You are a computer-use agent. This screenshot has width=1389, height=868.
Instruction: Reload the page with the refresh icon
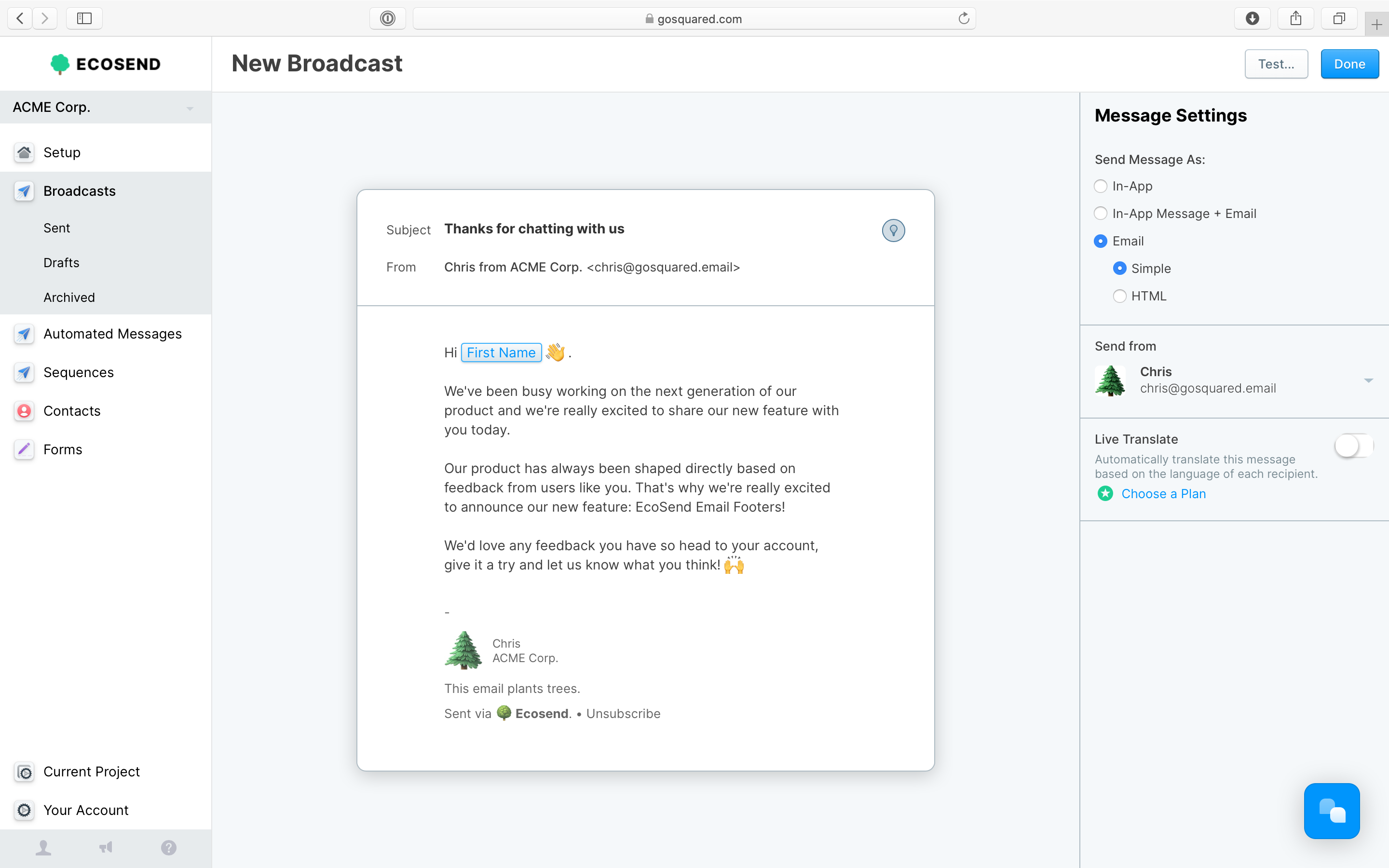click(x=964, y=18)
